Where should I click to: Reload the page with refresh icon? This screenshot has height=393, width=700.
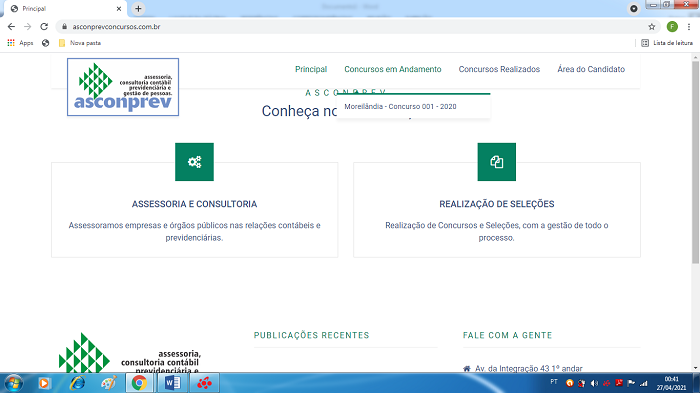pos(44,27)
